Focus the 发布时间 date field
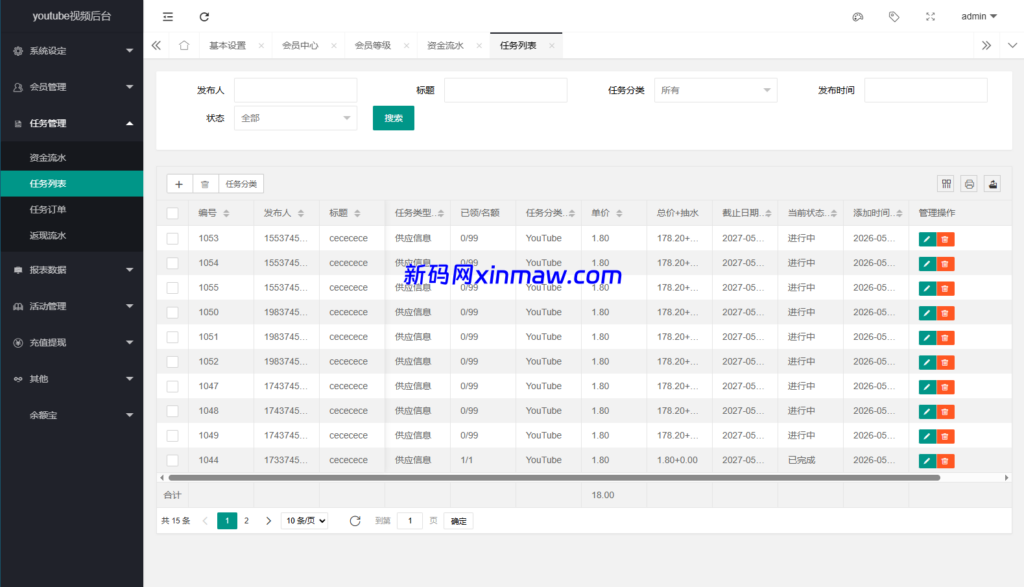The image size is (1024, 587). coord(926,90)
